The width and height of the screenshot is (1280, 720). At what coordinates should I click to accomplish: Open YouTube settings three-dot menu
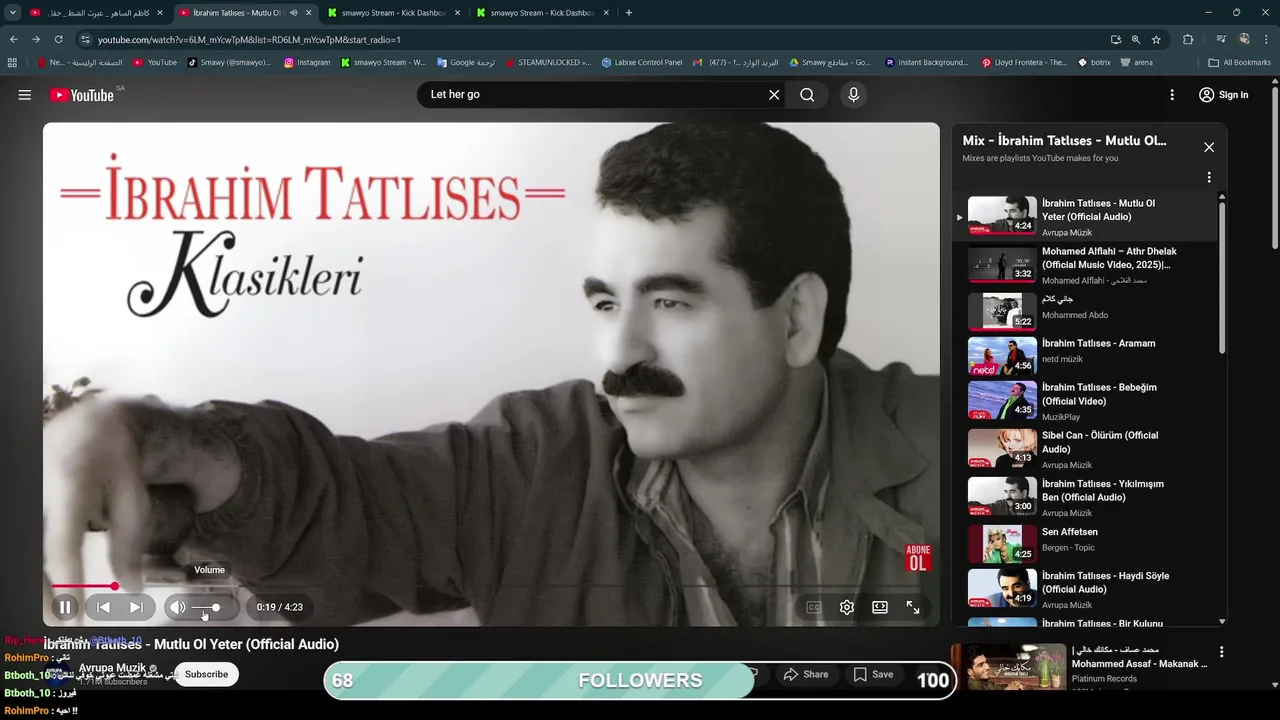click(x=1172, y=95)
